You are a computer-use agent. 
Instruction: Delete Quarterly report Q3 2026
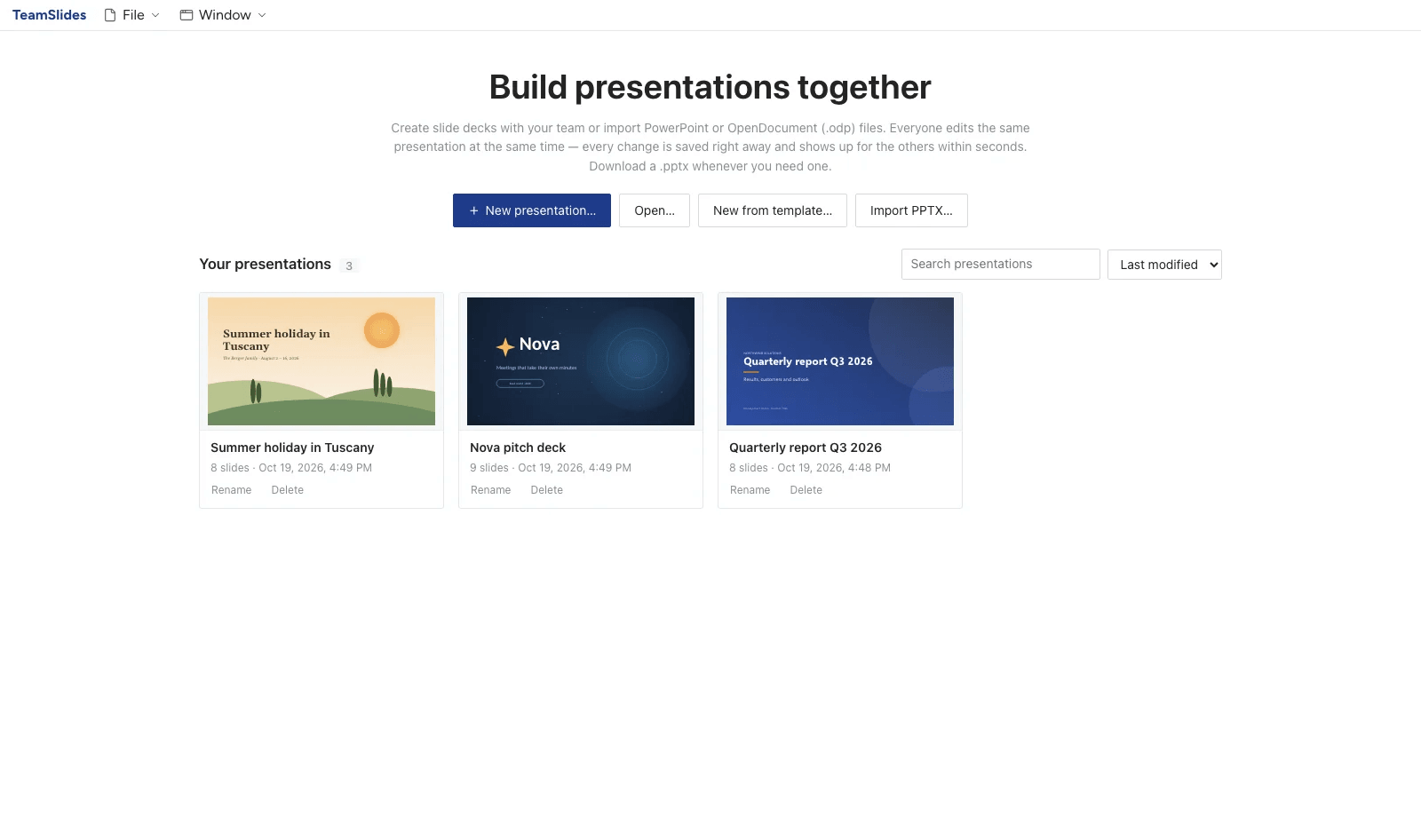[x=806, y=490]
